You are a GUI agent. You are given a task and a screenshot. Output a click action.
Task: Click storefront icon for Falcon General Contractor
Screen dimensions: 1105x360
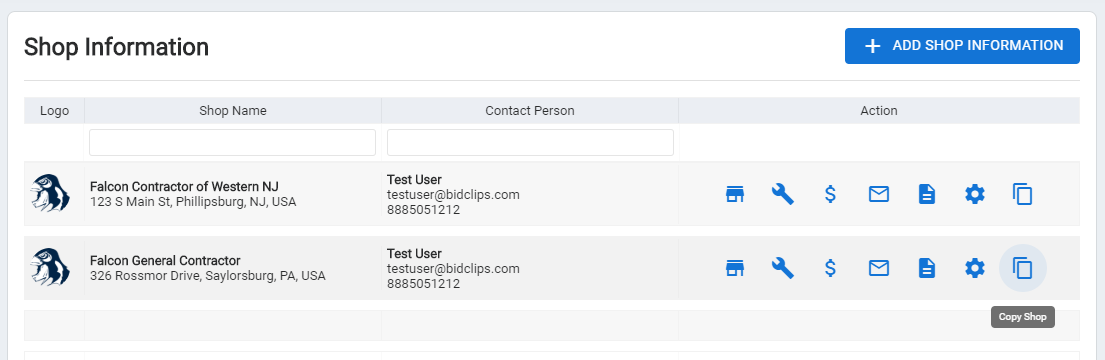tap(735, 268)
